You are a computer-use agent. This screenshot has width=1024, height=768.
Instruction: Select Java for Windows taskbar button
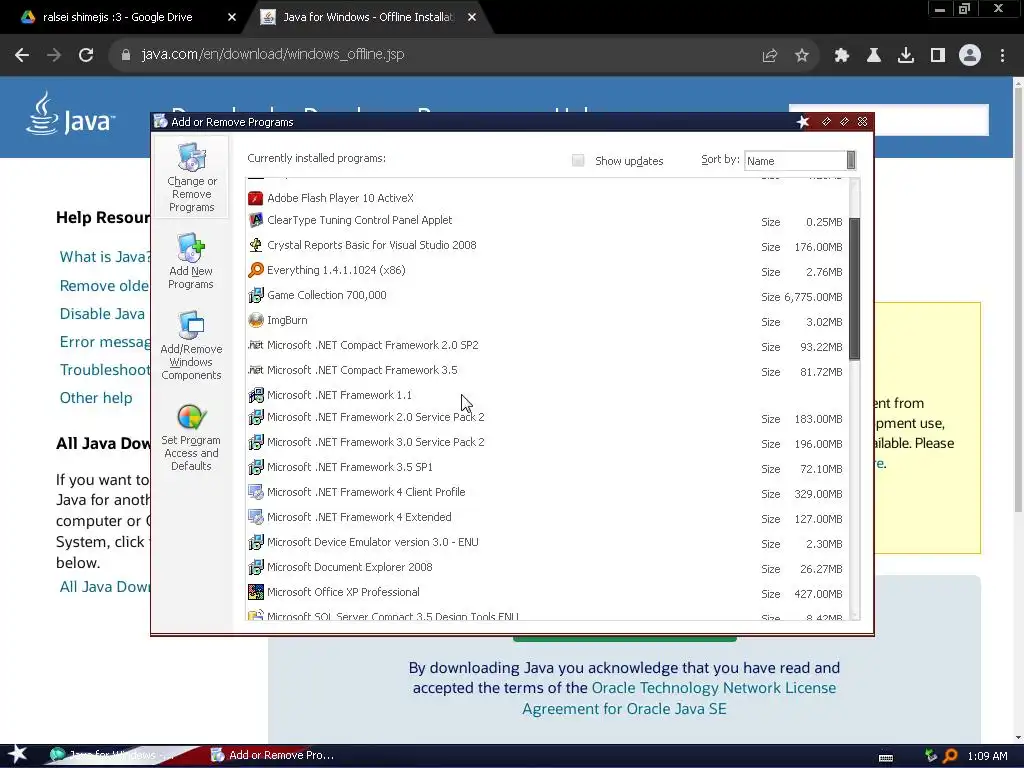[112, 755]
